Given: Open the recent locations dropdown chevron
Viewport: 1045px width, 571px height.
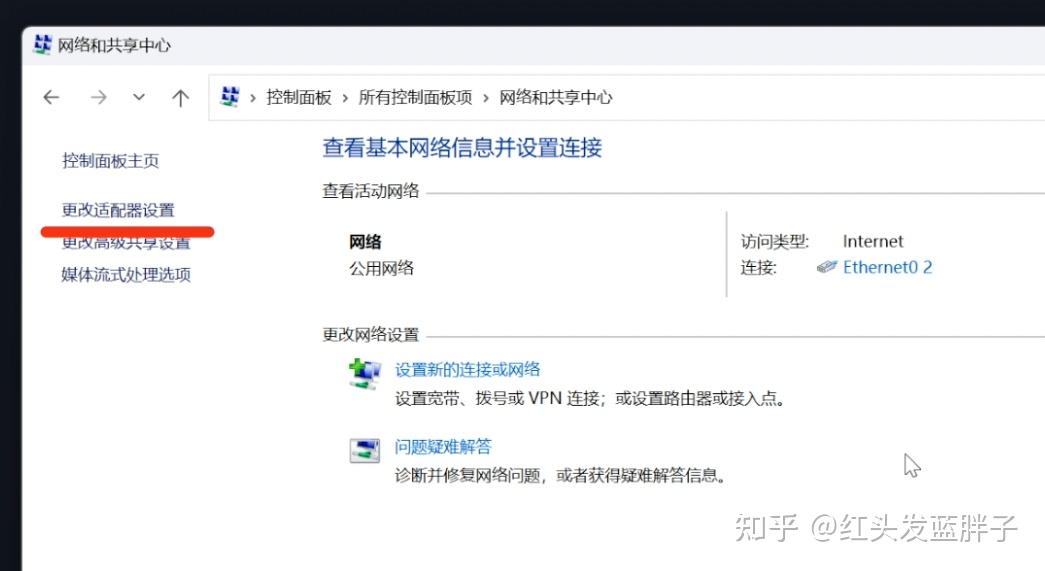Looking at the screenshot, I should pos(139,97).
